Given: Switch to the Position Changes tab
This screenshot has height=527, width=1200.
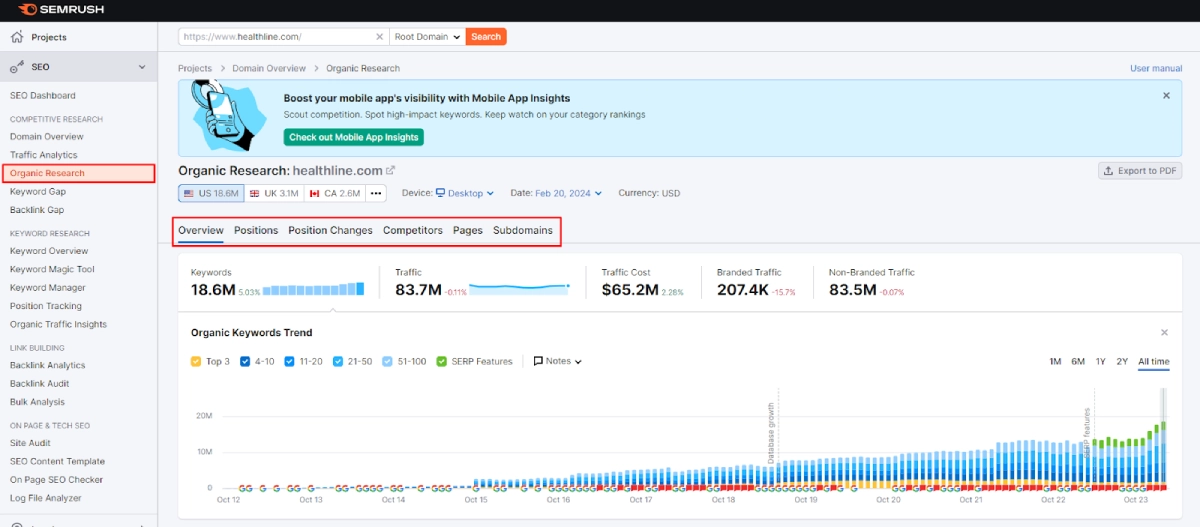Looking at the screenshot, I should 330,230.
